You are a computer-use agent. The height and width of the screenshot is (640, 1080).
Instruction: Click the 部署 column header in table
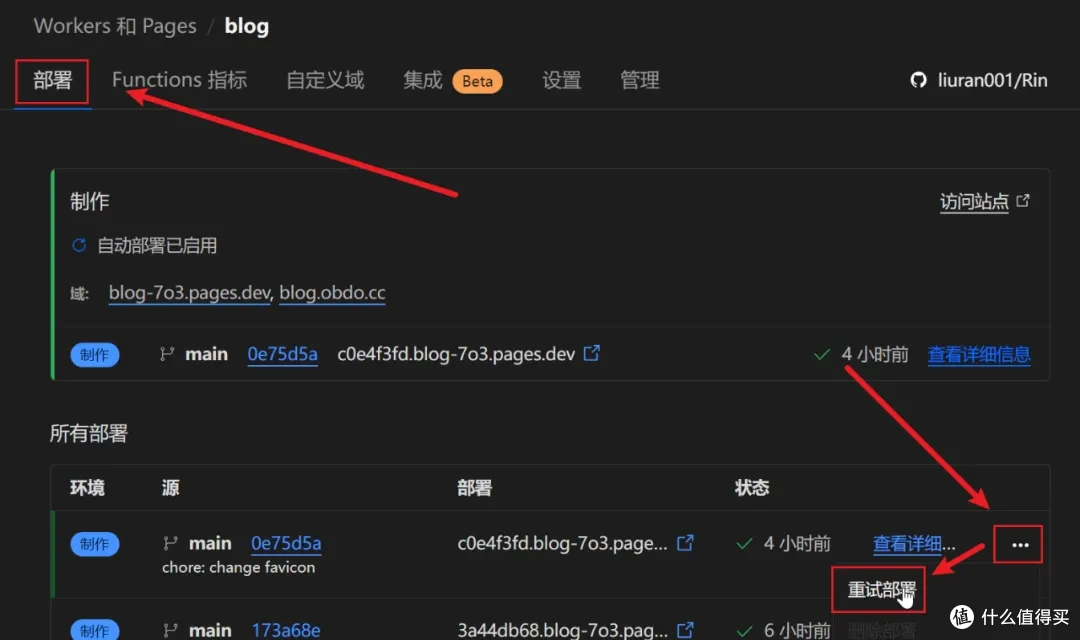(x=475, y=488)
